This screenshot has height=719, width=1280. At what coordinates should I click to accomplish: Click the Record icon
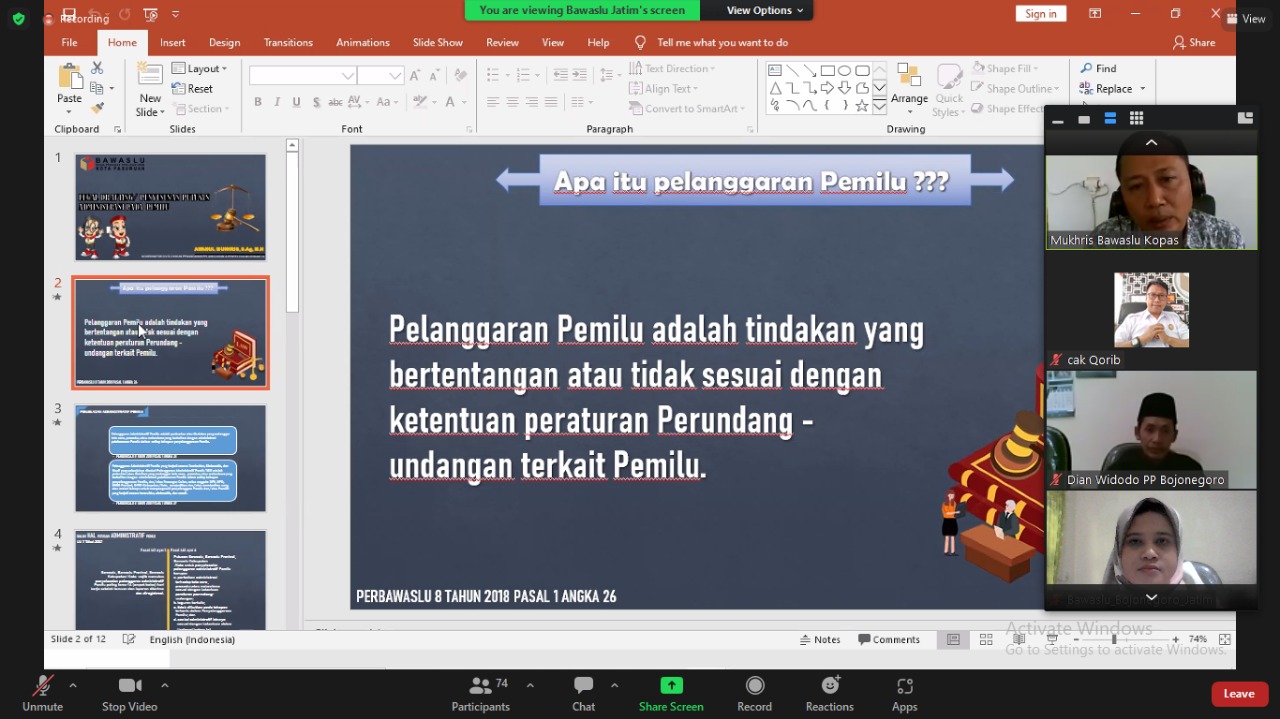click(x=755, y=686)
